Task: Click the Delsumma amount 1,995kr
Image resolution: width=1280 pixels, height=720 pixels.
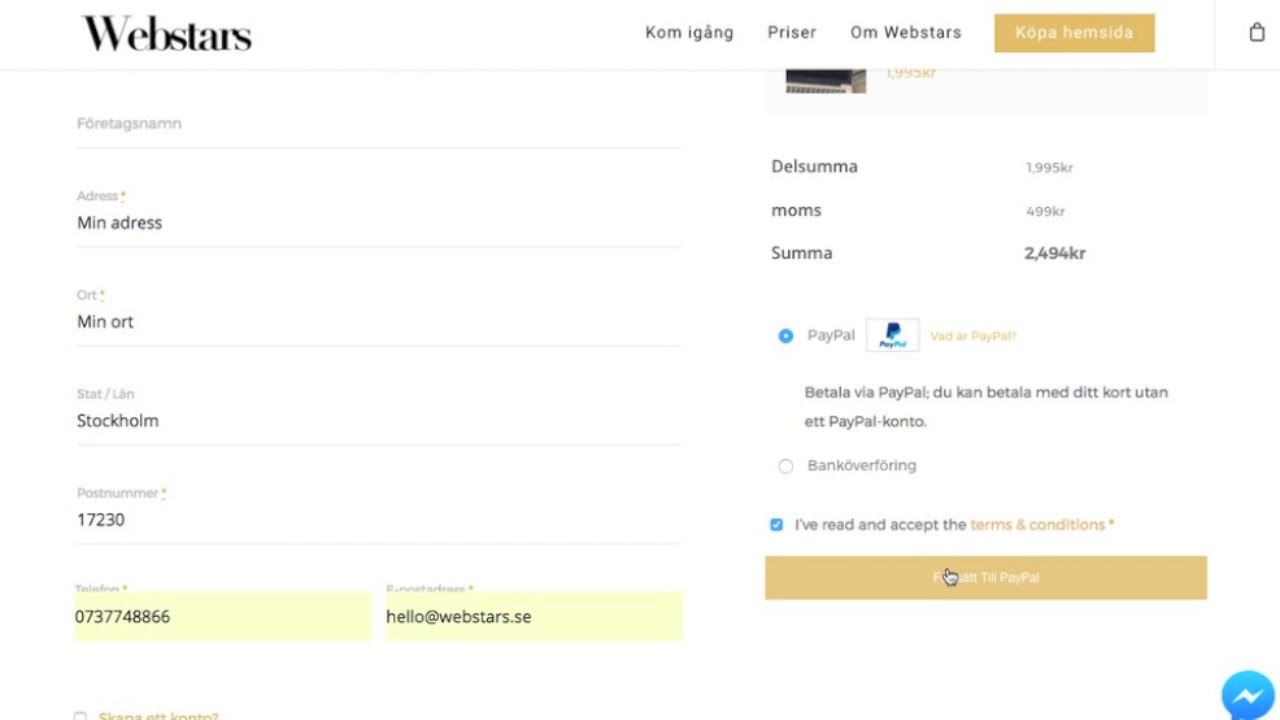Action: (1049, 167)
